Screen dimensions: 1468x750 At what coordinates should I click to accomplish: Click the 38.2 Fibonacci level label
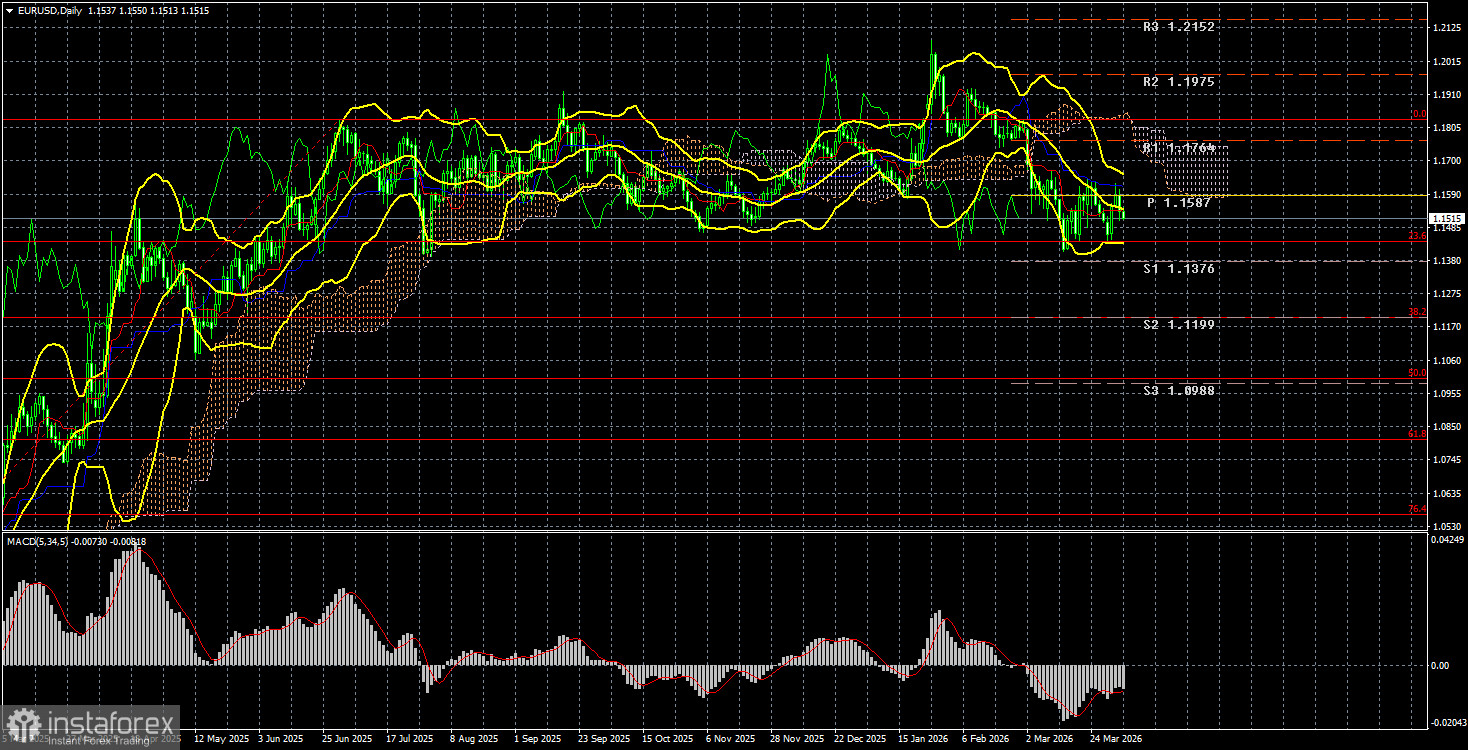[x=1417, y=312]
